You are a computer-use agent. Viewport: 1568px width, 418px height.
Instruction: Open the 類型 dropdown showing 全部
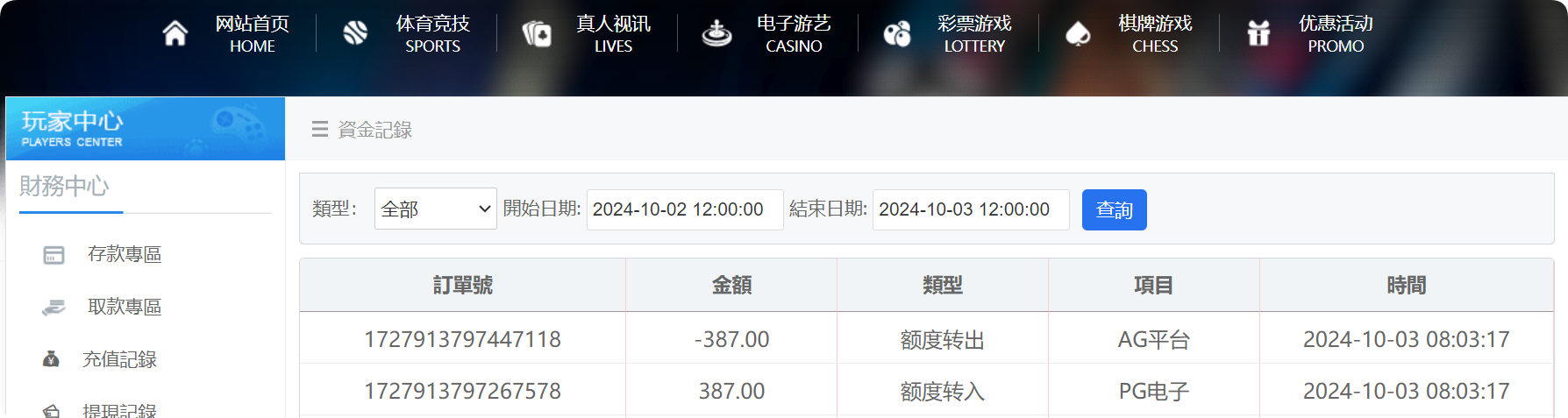(435, 209)
